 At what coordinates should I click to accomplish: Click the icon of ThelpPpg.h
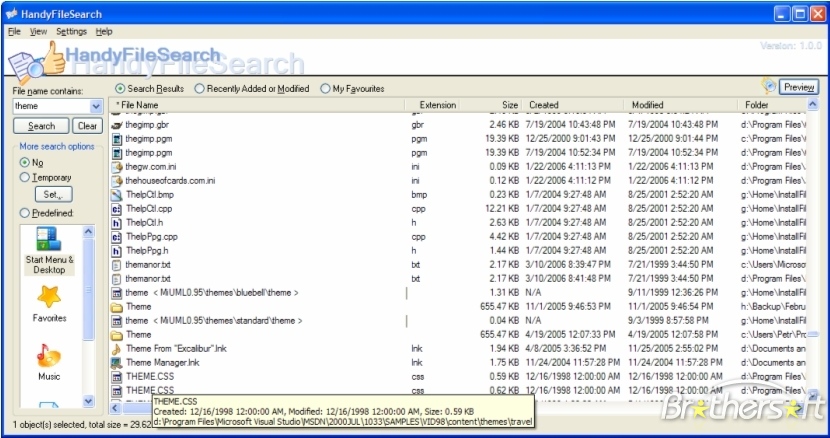coord(116,251)
